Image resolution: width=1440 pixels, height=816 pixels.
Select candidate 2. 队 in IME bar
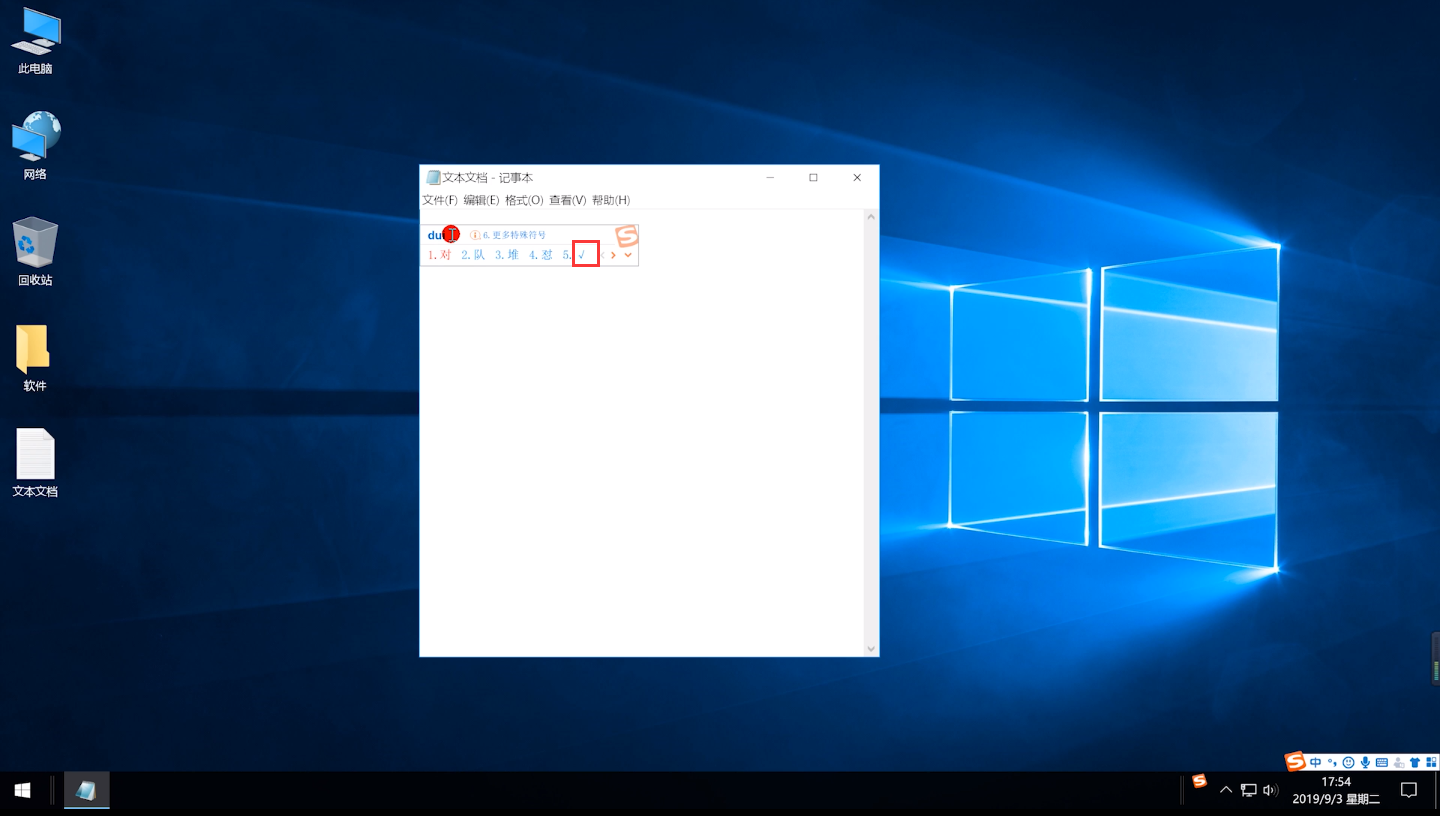(x=473, y=255)
